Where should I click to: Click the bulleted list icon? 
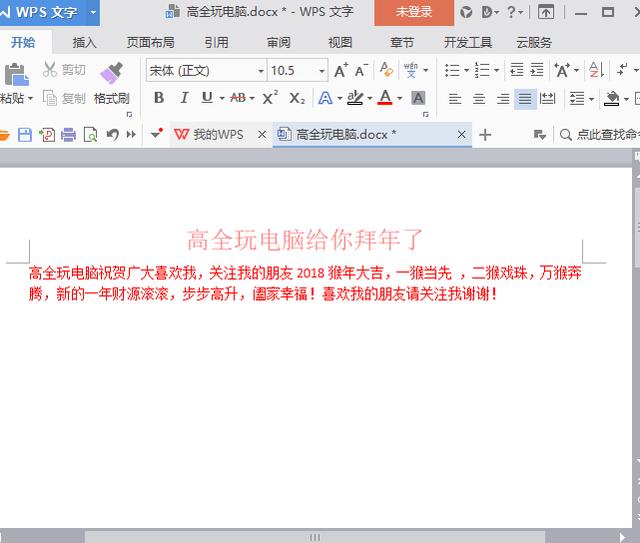pyautogui.click(x=452, y=70)
